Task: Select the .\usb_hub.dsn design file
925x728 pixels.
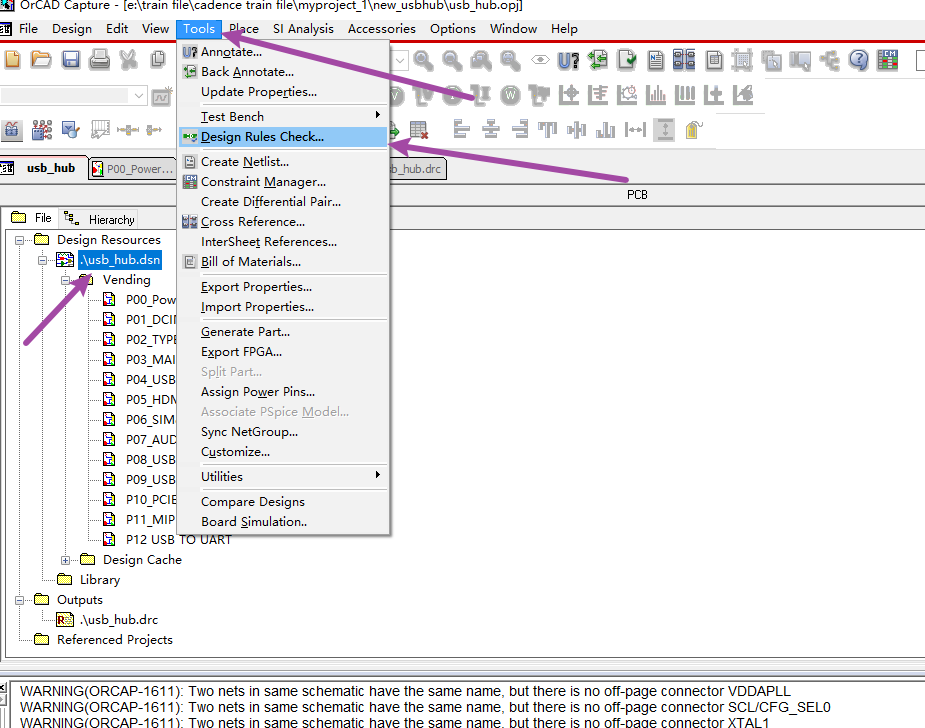Action: pyautogui.click(x=120, y=260)
